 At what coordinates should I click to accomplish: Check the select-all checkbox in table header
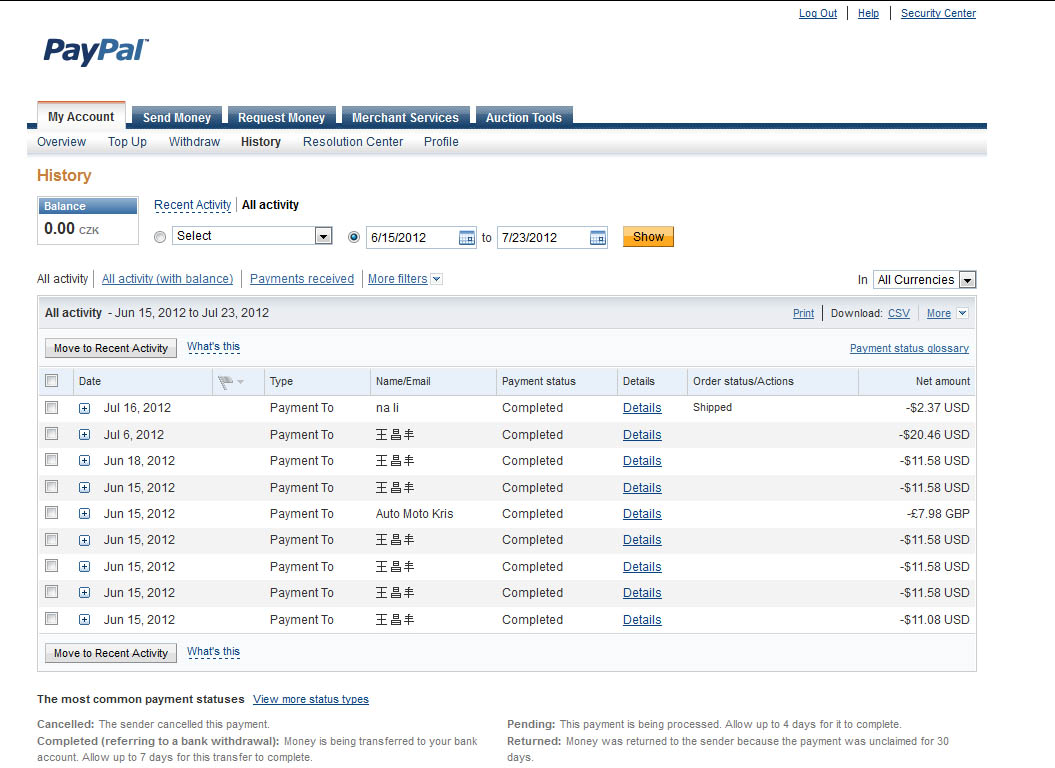pyautogui.click(x=52, y=381)
